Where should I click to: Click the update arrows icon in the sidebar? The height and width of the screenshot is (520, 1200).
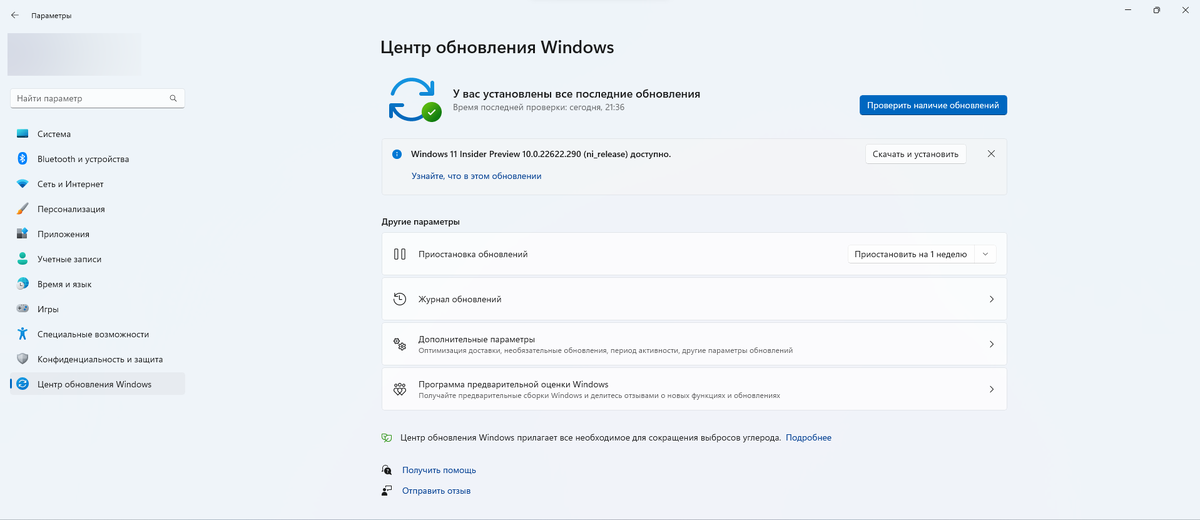click(x=22, y=384)
